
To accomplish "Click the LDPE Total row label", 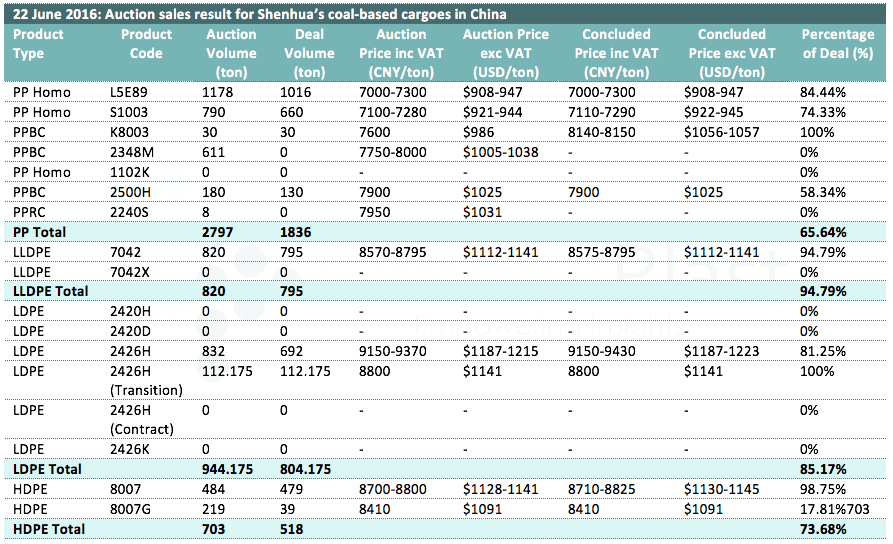I will pyautogui.click(x=46, y=468).
